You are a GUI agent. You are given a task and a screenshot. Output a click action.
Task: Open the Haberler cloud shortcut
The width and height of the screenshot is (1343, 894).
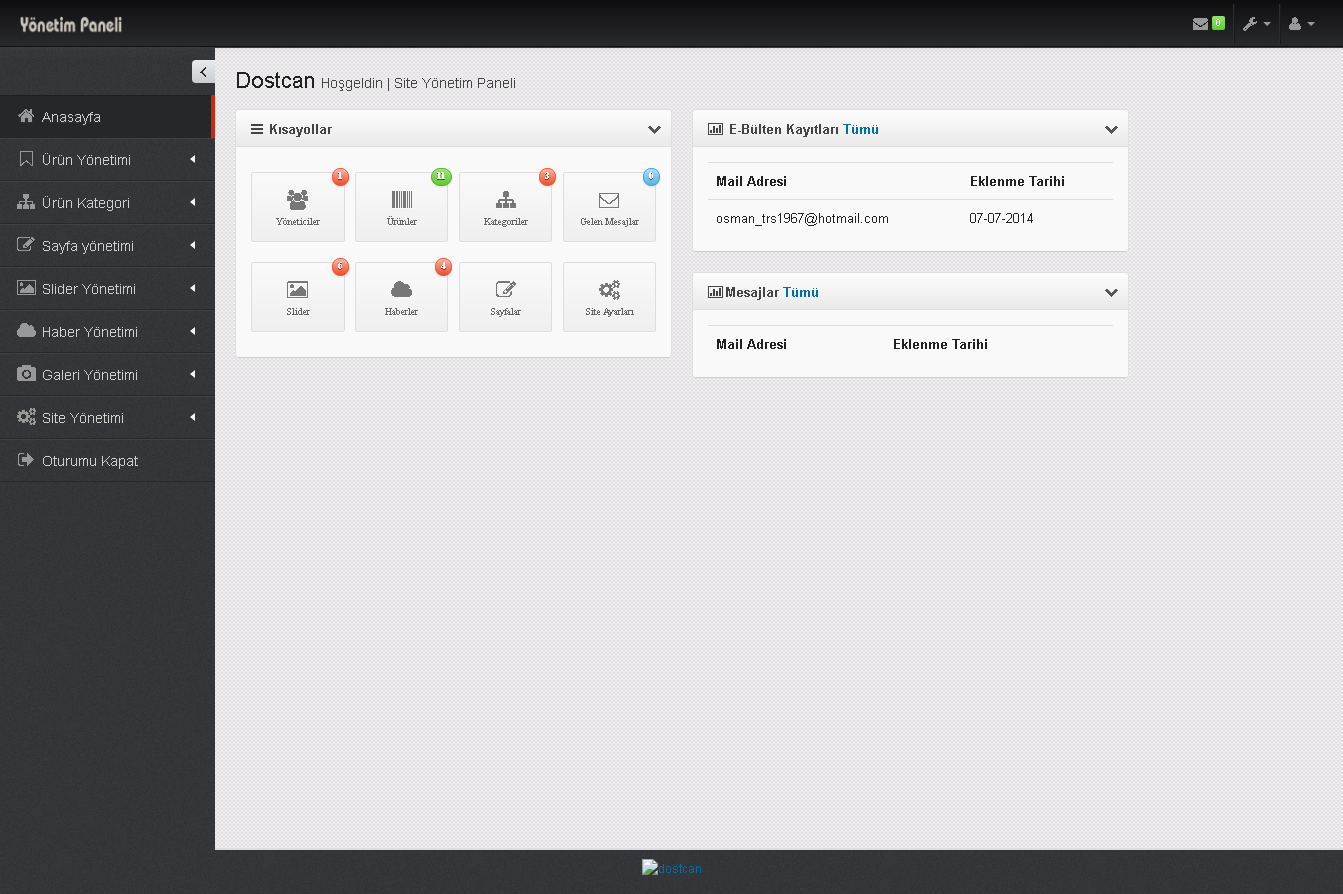(401, 297)
